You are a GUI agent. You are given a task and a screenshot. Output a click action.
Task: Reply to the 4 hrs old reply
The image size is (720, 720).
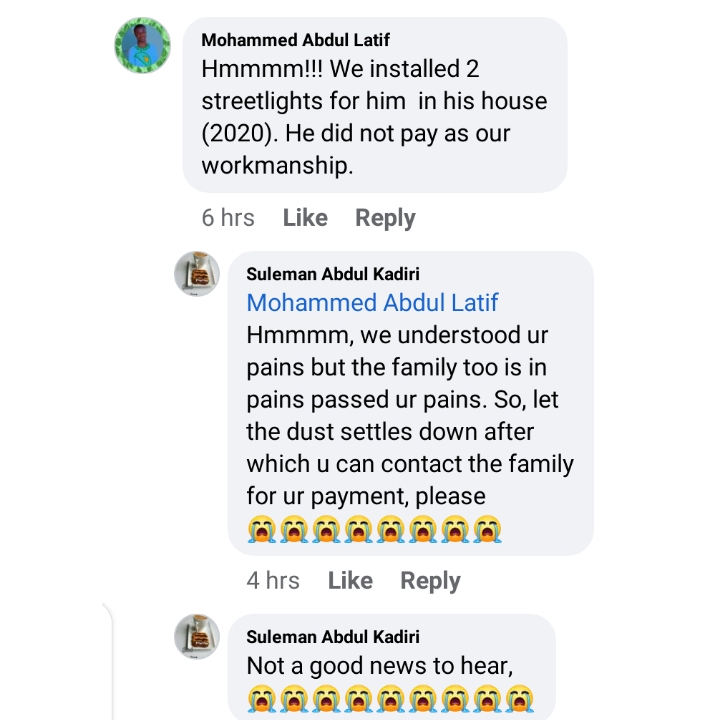coord(430,580)
